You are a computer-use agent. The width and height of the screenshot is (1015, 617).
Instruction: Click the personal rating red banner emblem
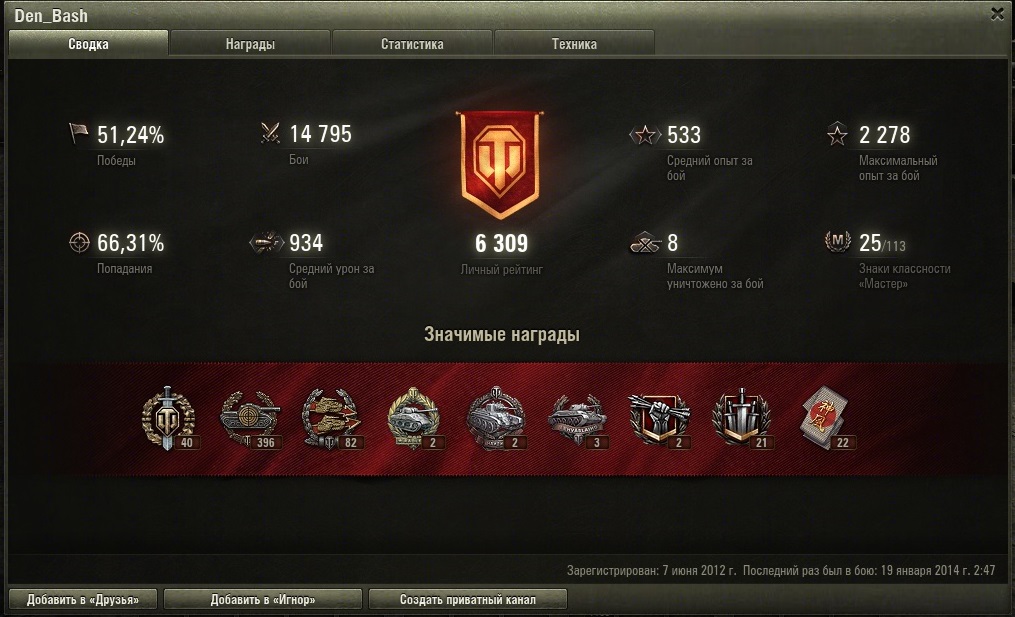(x=500, y=164)
